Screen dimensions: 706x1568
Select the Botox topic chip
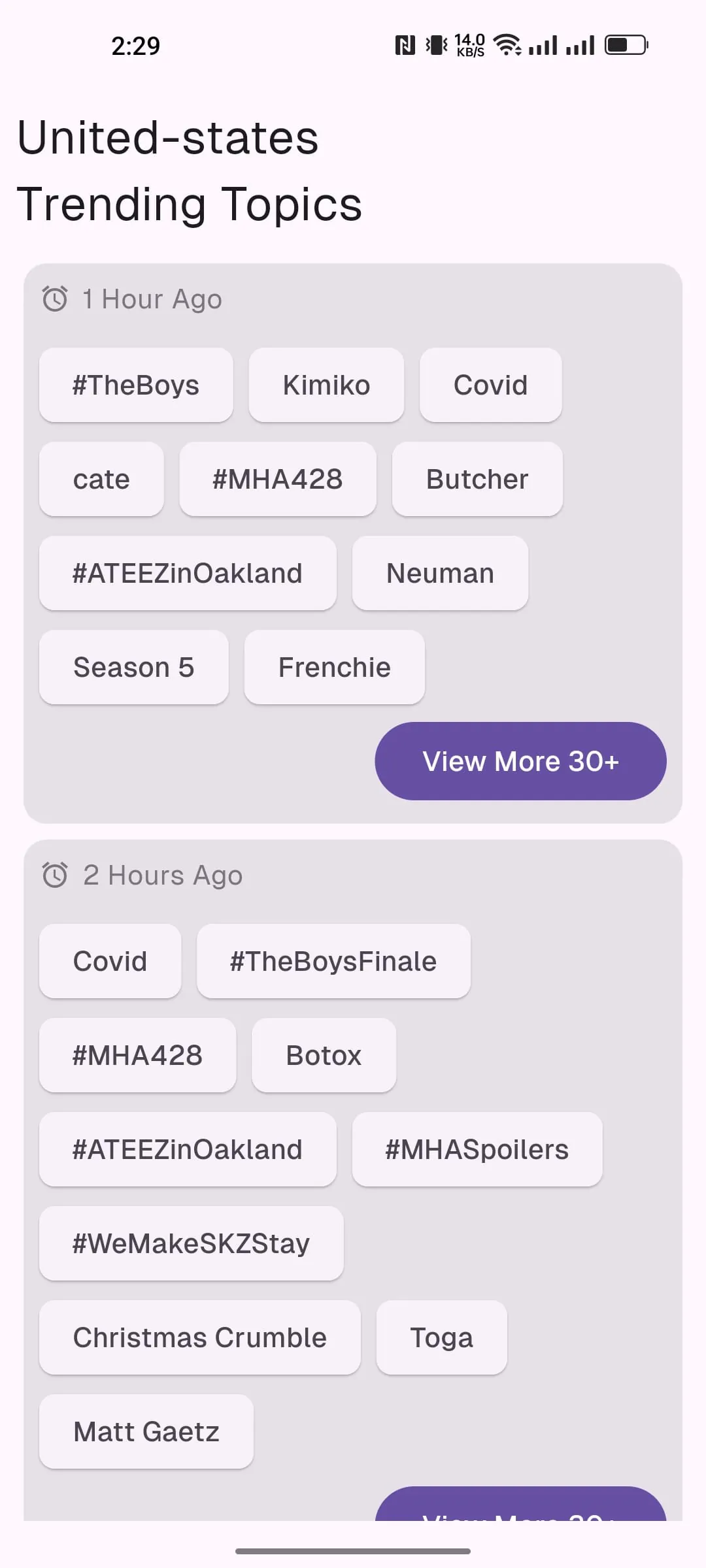click(x=324, y=1055)
